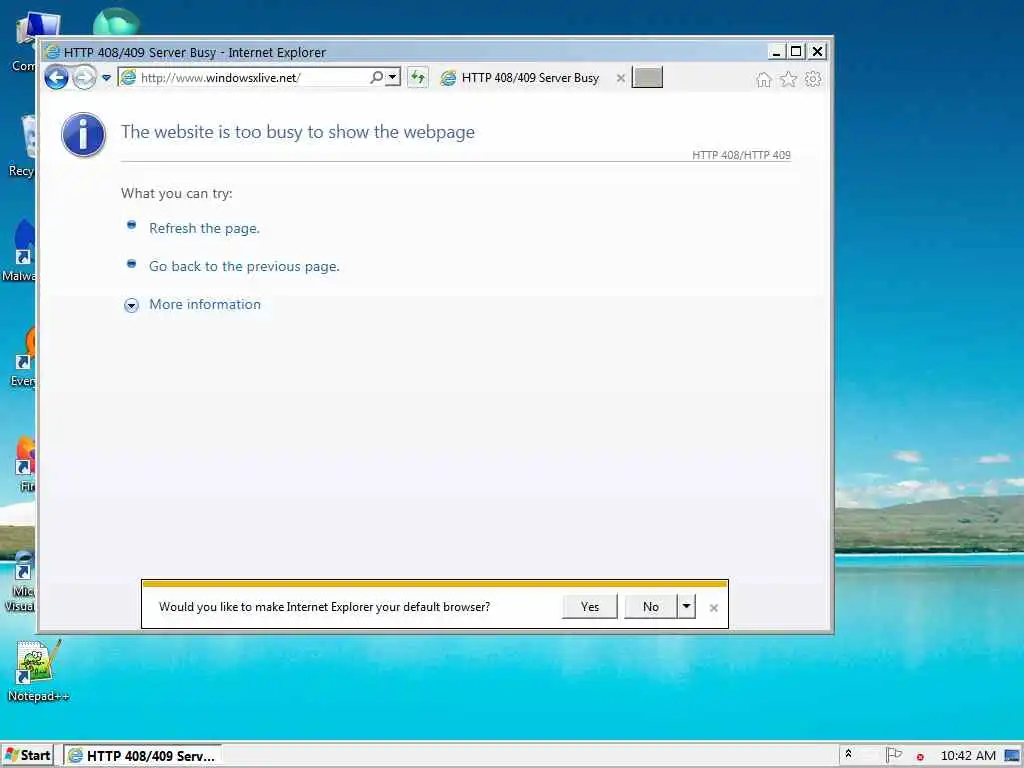Viewport: 1024px width, 768px height.
Task: Select the Microsoft Visual desktop shortcut
Action: 20,581
